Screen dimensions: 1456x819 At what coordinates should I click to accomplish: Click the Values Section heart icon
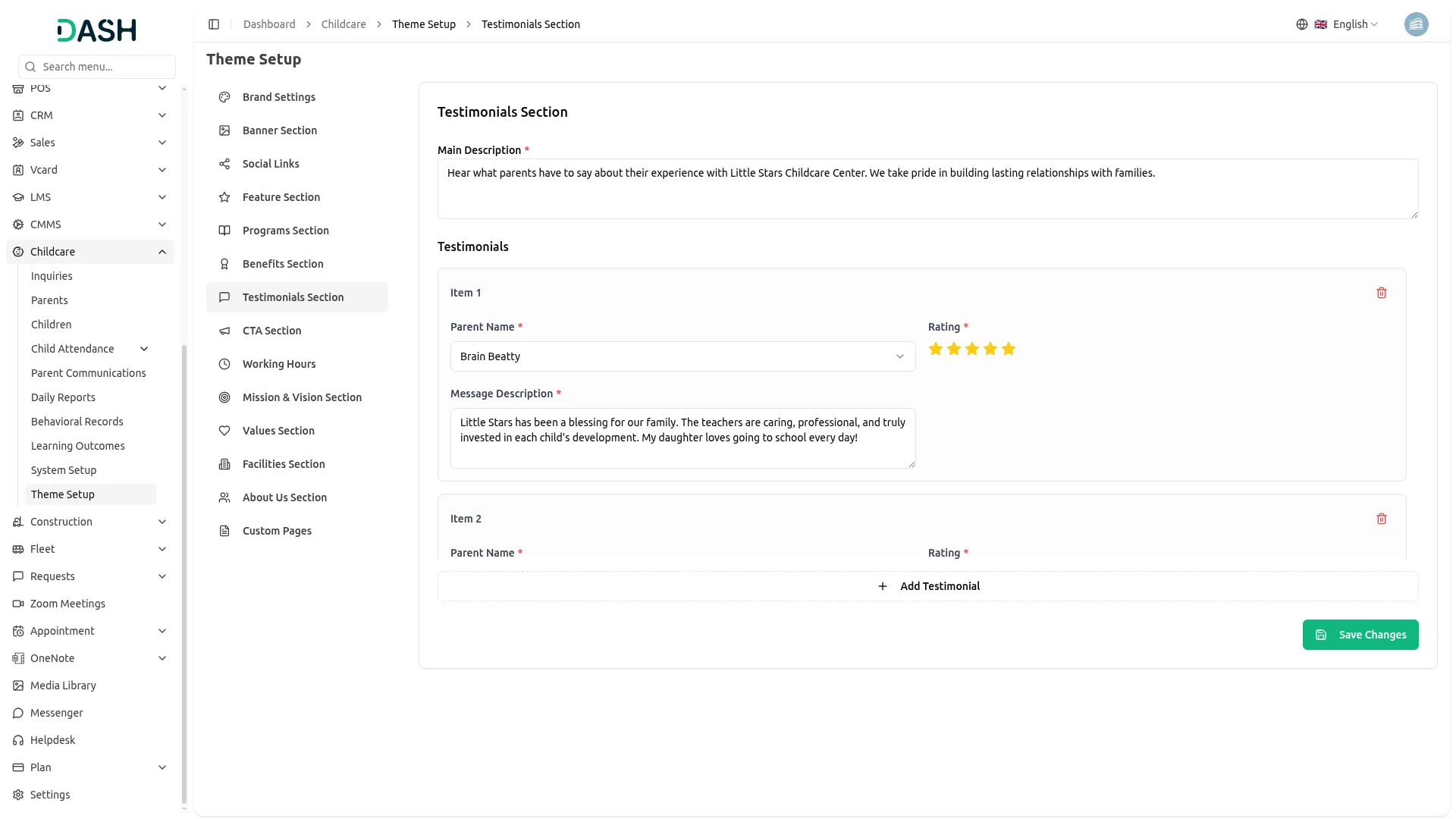pos(224,431)
